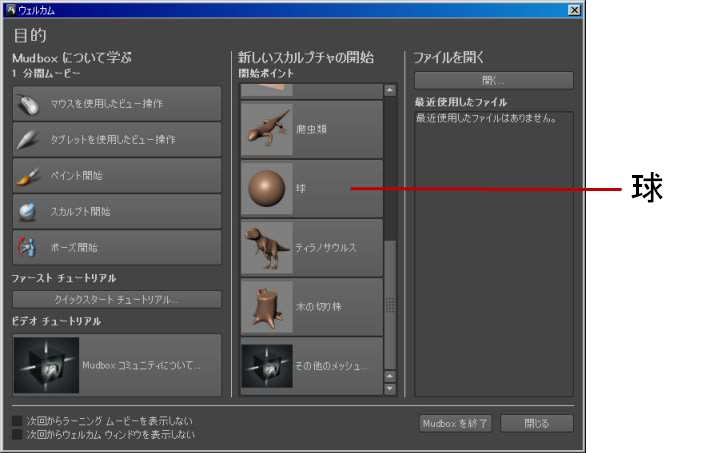Select the lizard 爬虫類 thumbnail
Viewport: 720px width, 453px height.
267,129
